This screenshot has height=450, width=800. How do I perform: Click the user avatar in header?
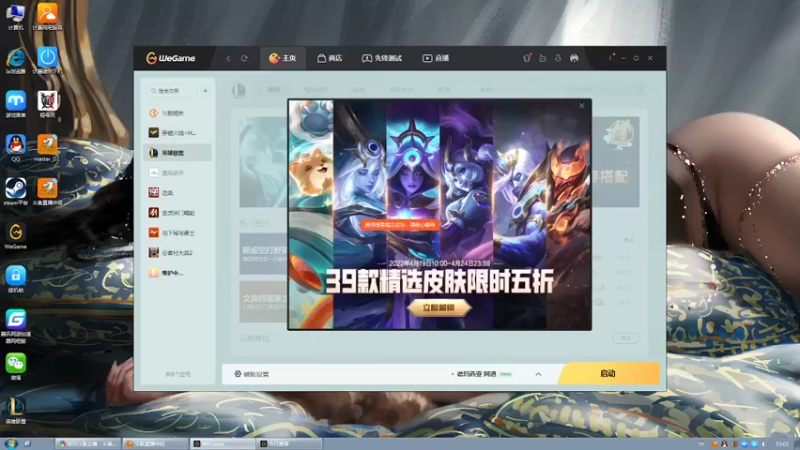pyautogui.click(x=574, y=58)
